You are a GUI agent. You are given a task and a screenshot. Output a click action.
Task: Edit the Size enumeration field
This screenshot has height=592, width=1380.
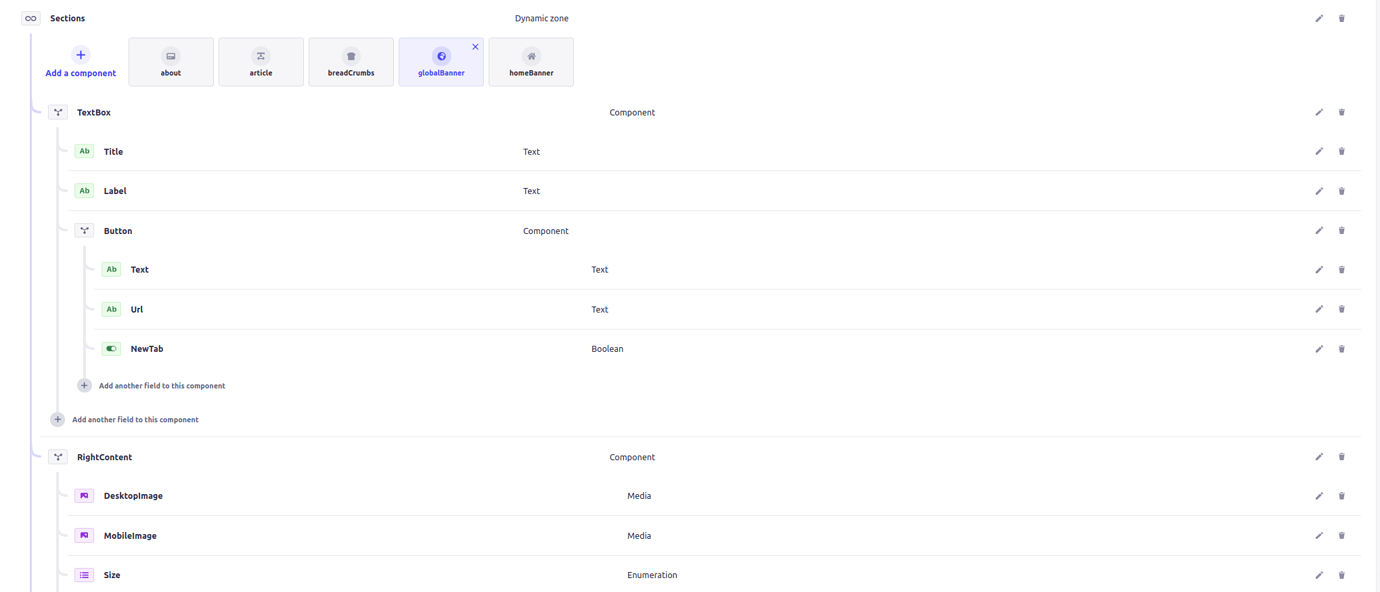pyautogui.click(x=1319, y=574)
